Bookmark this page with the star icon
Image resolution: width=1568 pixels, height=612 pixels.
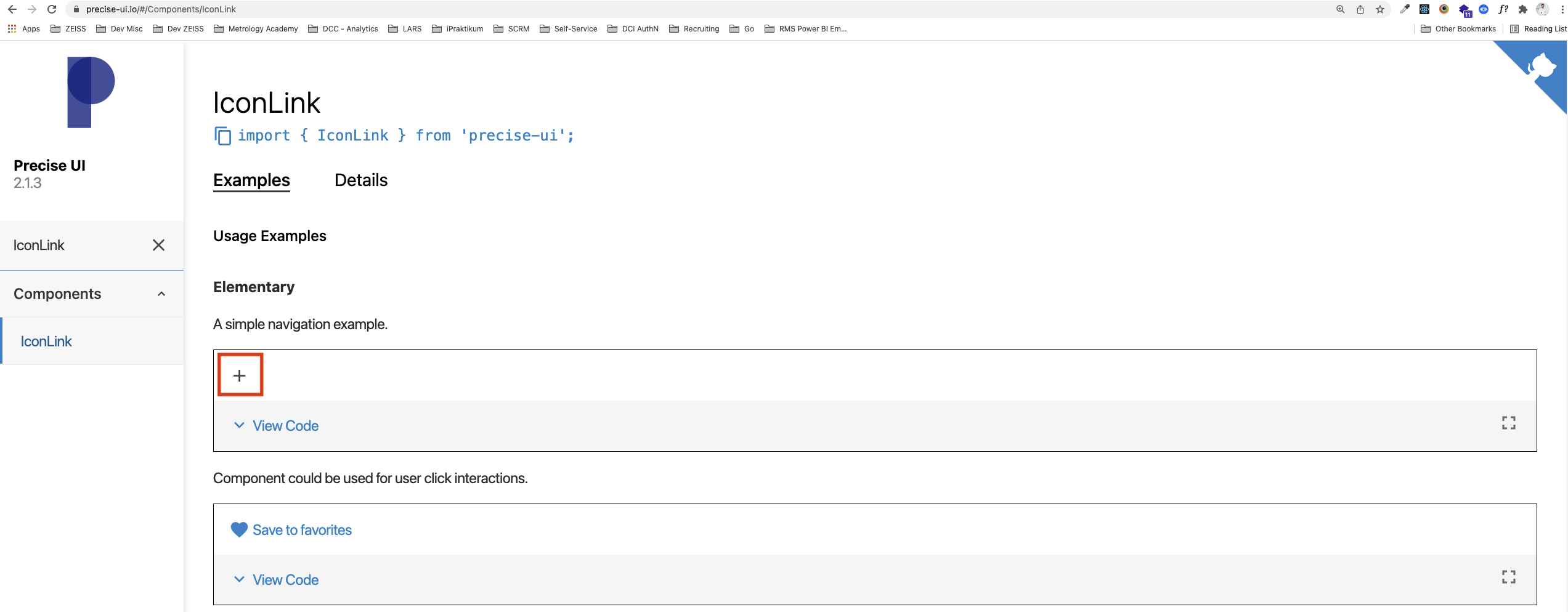pyautogui.click(x=1380, y=9)
